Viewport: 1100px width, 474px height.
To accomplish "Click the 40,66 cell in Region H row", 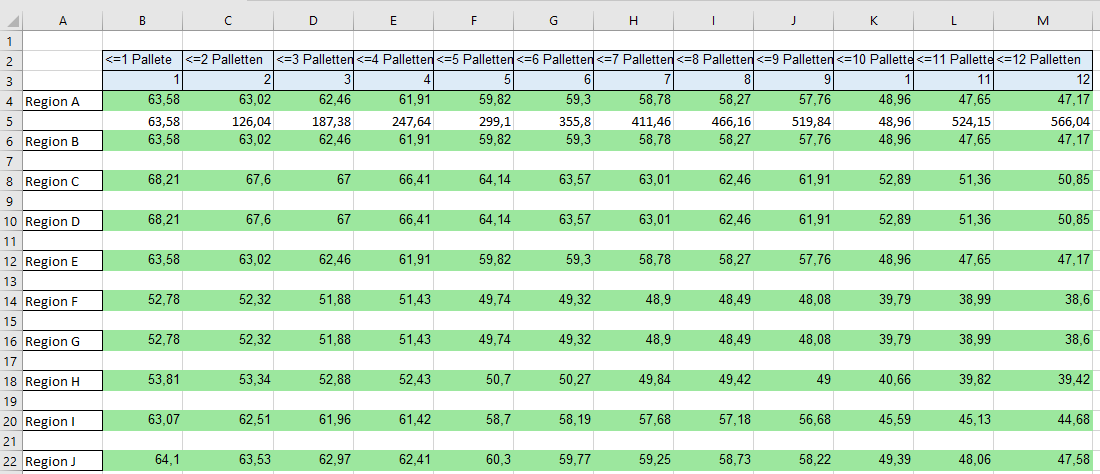I will click(x=873, y=381).
